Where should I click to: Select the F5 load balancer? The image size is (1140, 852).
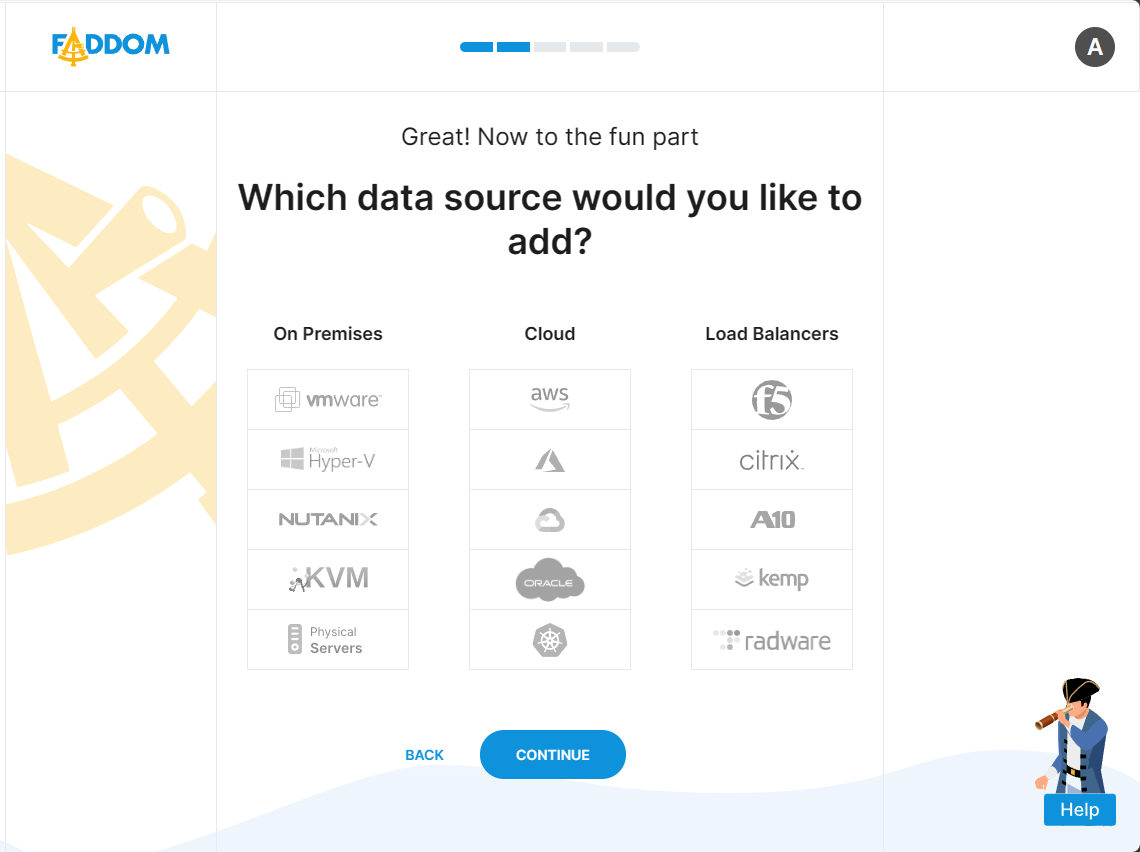click(772, 400)
